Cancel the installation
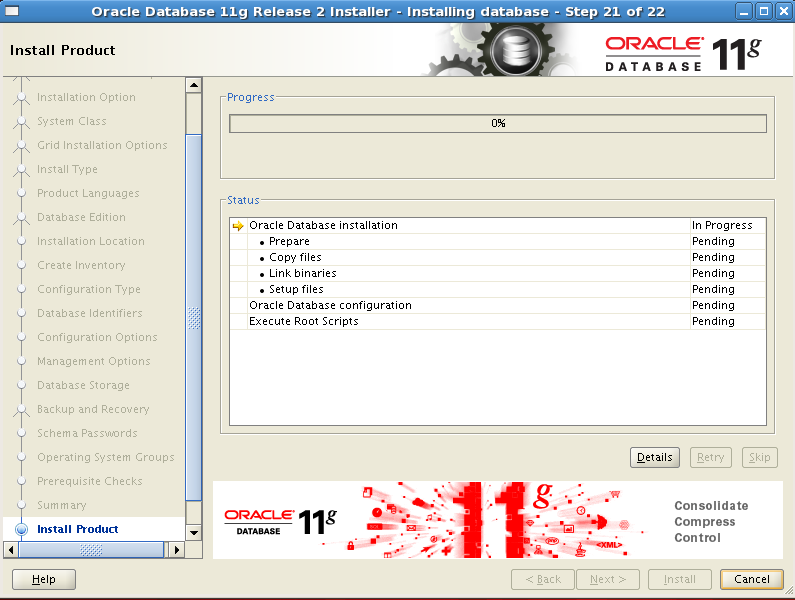Image resolution: width=795 pixels, height=600 pixels. point(751,579)
